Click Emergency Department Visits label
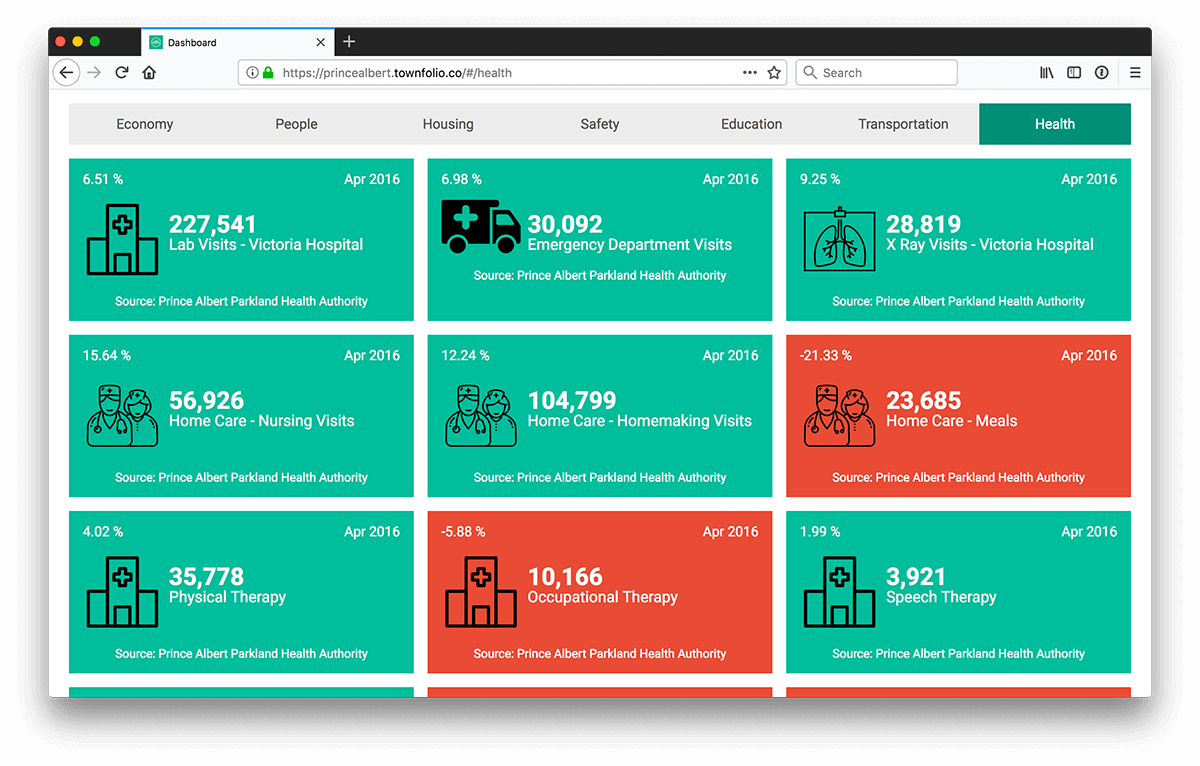Screen dimensions: 1200x766 pos(630,245)
